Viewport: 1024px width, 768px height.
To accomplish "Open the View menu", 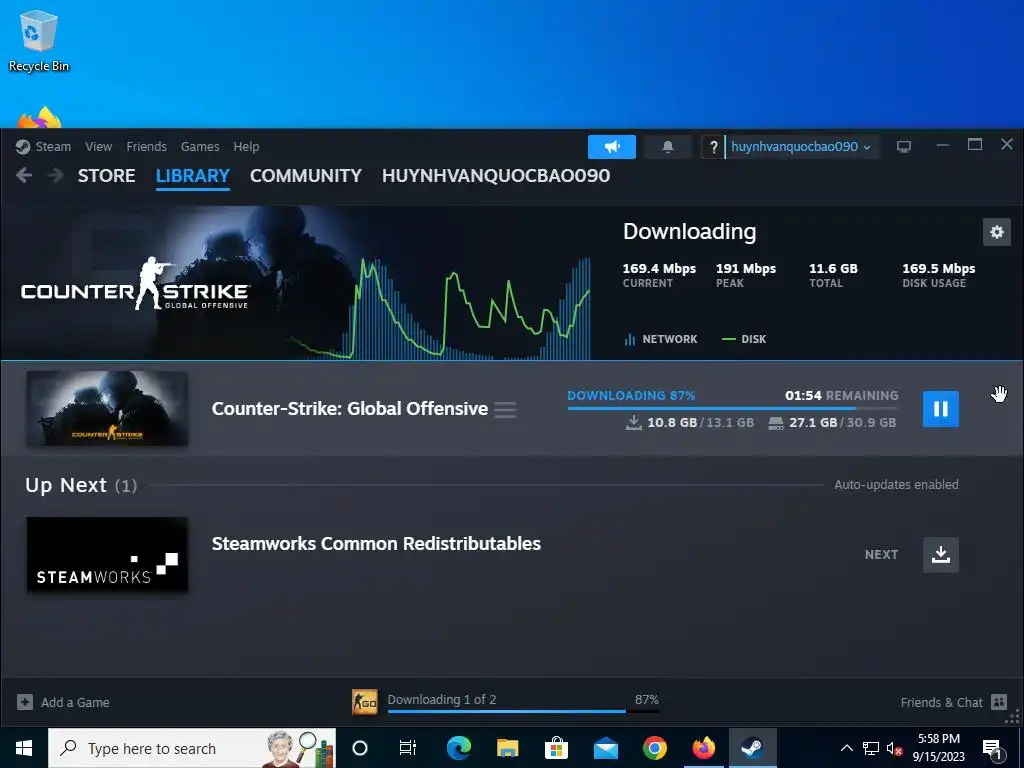I will (x=99, y=147).
